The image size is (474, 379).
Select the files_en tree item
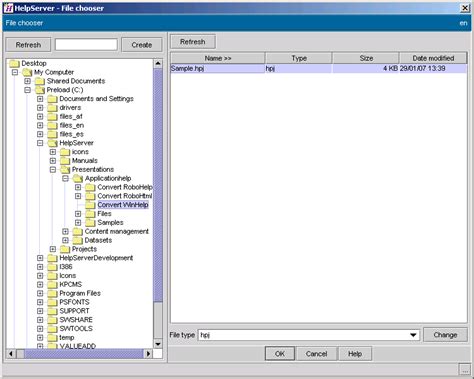click(x=72, y=125)
